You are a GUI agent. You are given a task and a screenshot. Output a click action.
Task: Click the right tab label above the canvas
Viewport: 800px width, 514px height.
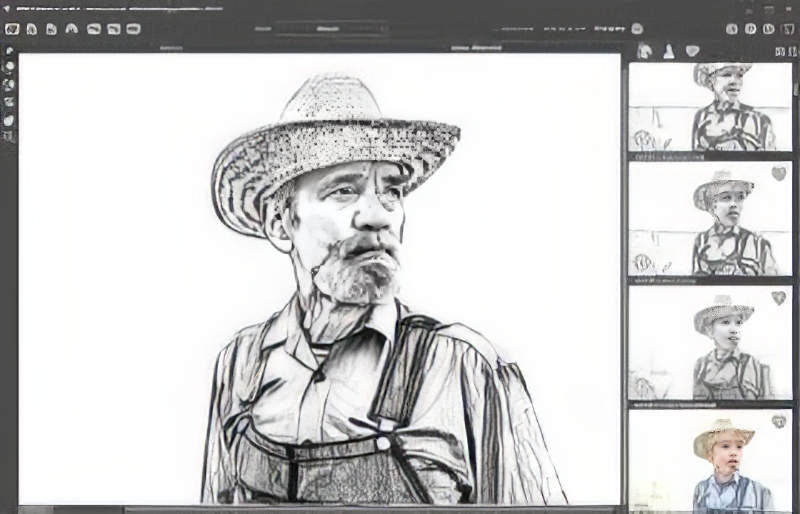click(x=476, y=48)
